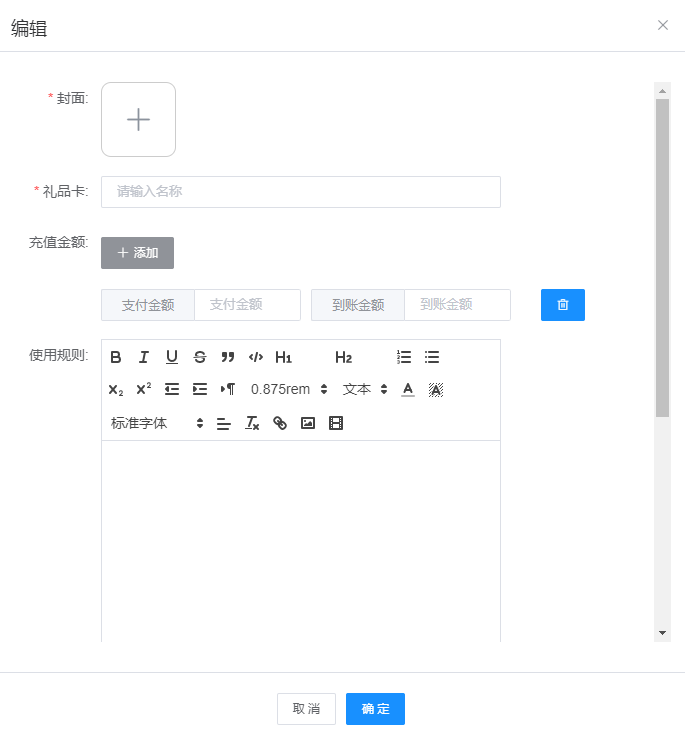Insert an image into the editor

(x=308, y=423)
